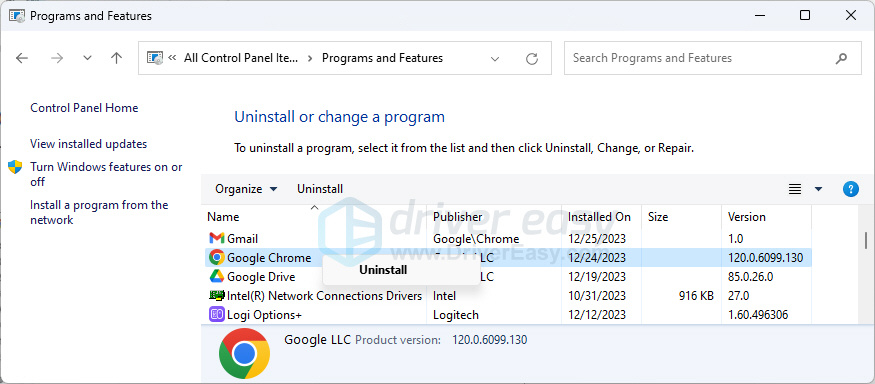Open Turn Windows features on or off
This screenshot has width=875, height=384.
106,174
